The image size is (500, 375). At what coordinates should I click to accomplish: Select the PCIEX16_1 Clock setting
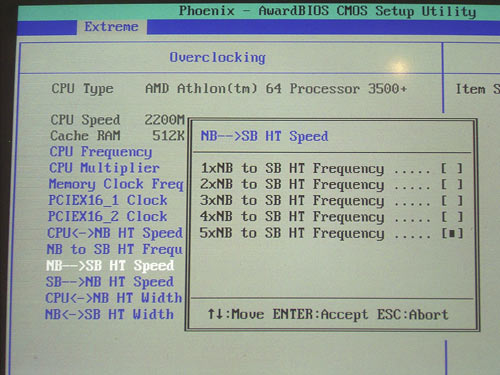108,200
